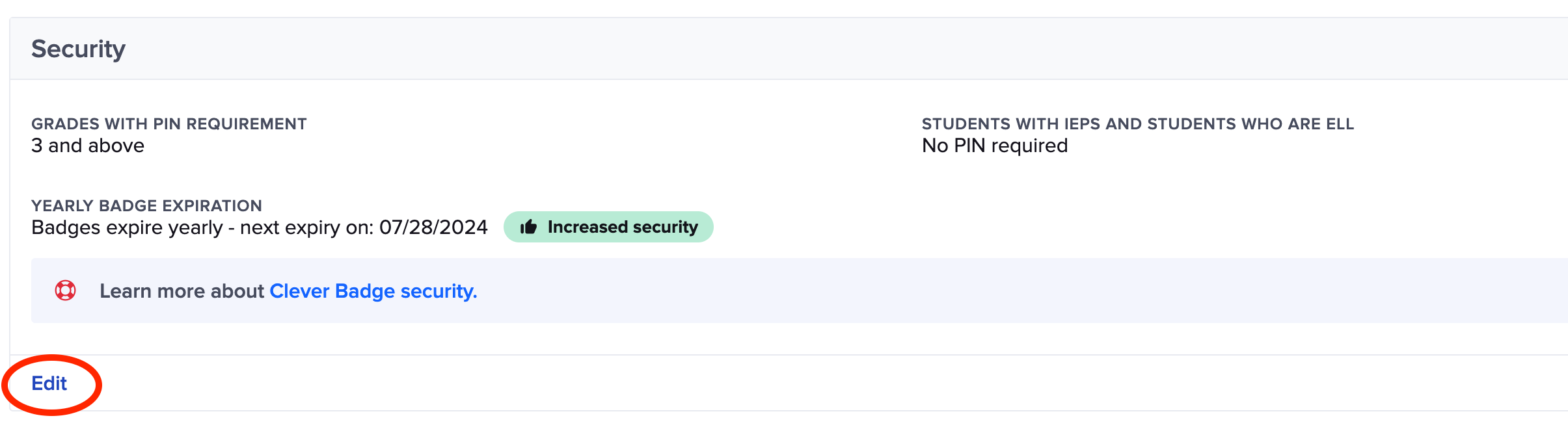Click the "3 and above" value
This screenshot has width=1568, height=429.
click(87, 146)
